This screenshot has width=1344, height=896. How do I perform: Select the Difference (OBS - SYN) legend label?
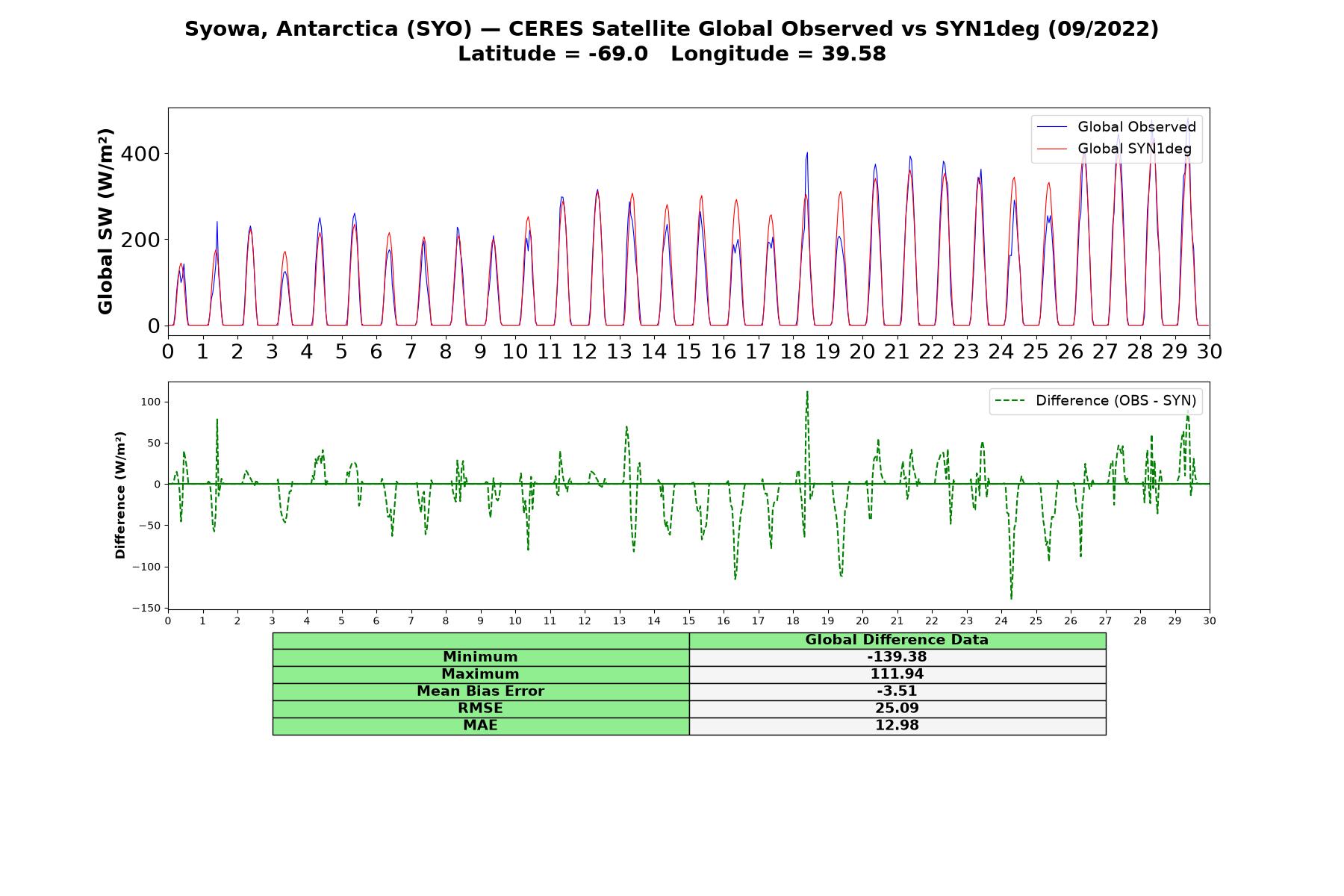(1116, 401)
